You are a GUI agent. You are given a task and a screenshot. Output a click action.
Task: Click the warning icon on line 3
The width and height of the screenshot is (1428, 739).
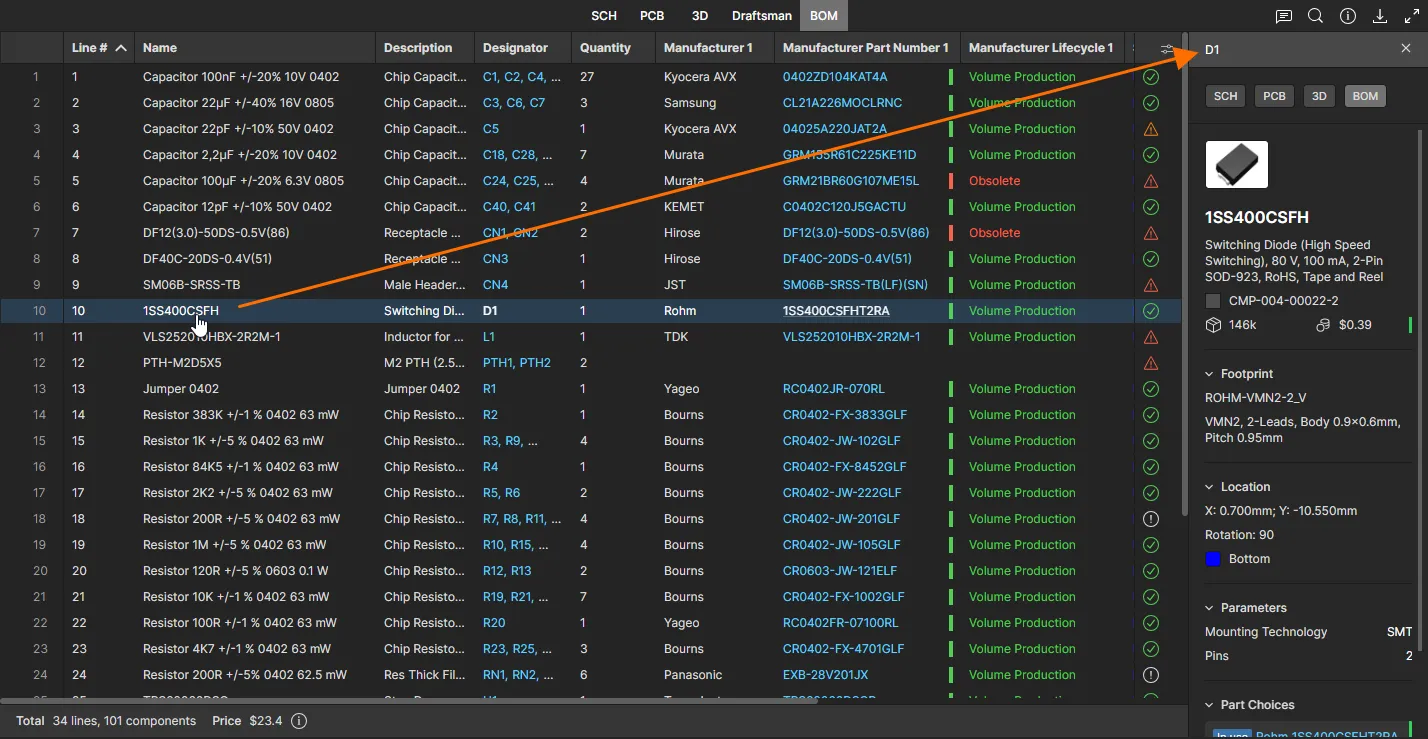coord(1150,129)
